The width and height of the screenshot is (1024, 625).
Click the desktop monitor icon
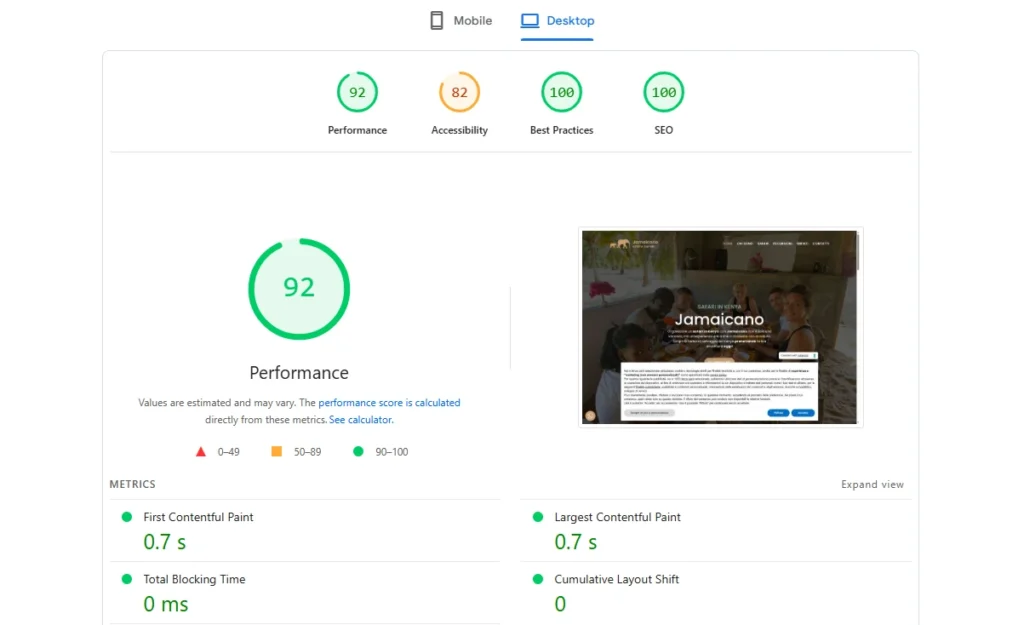530,21
